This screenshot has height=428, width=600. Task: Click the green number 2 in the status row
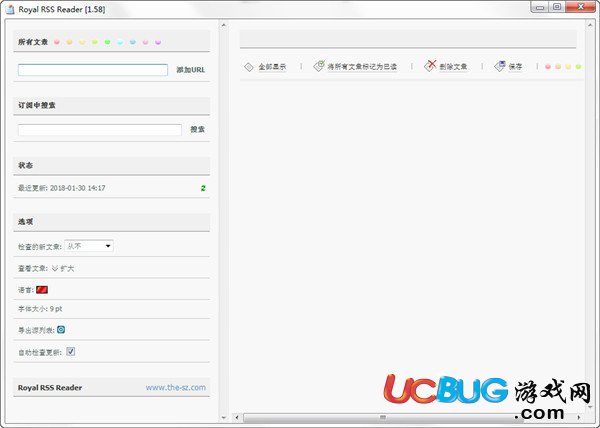click(203, 188)
